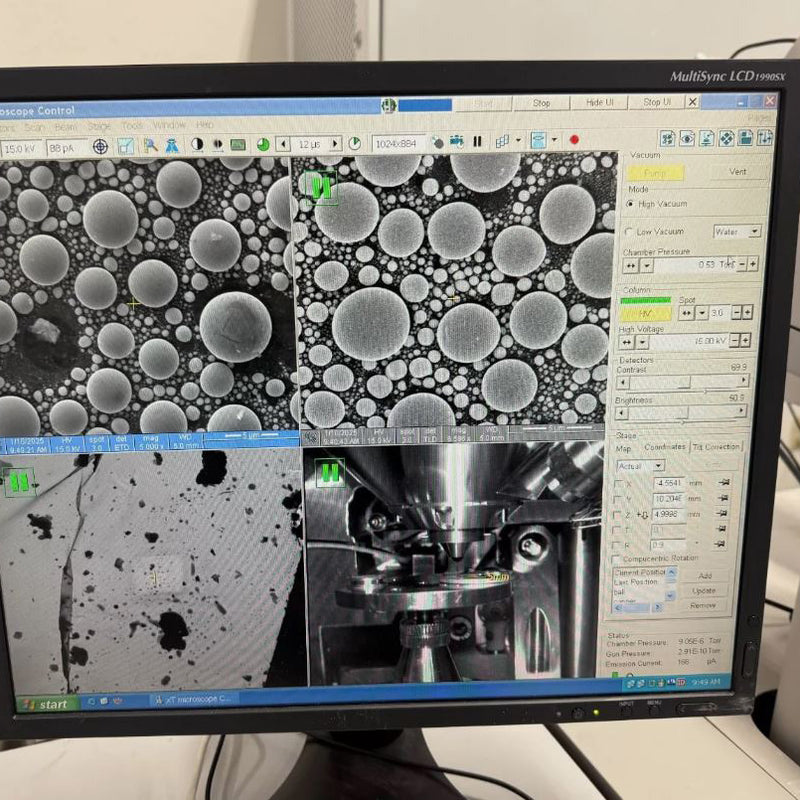Open the Scan menu
800x800 pixels.
click(x=35, y=128)
